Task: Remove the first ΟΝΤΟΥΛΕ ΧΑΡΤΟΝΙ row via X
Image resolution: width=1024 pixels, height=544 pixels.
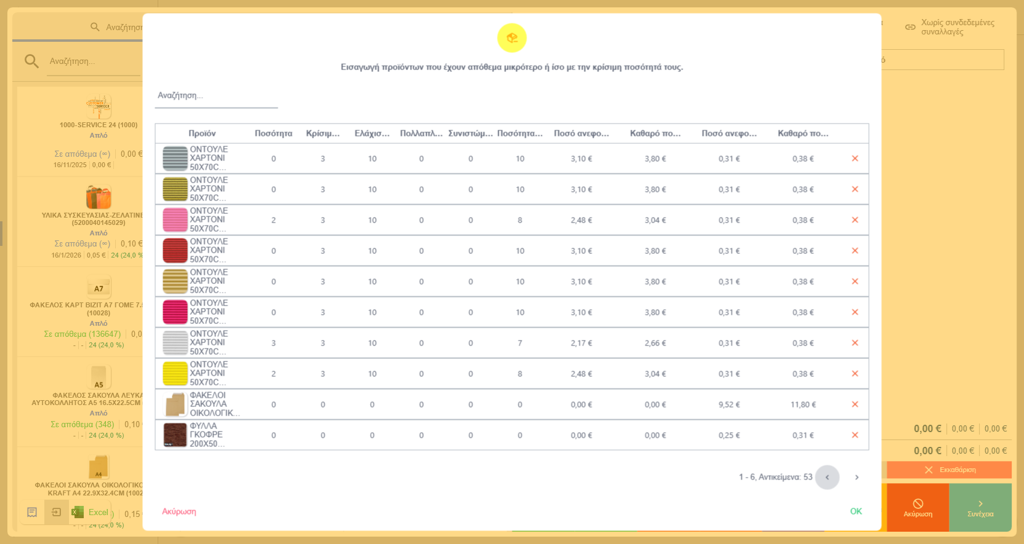Action: click(854, 159)
